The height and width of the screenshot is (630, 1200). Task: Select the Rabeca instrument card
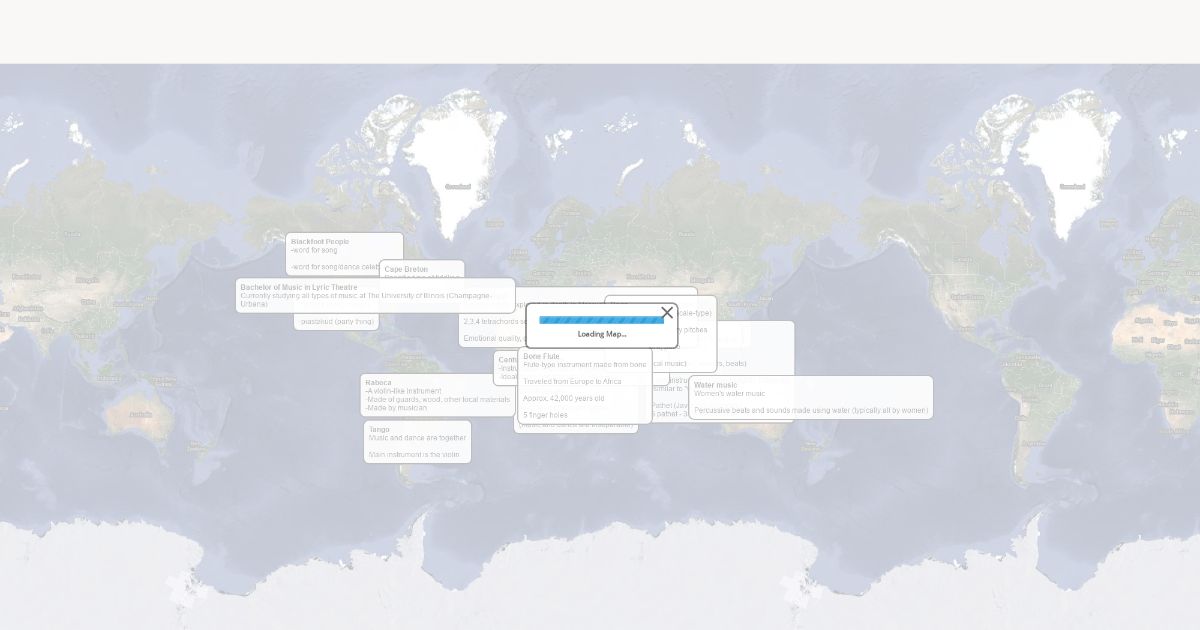(x=379, y=382)
